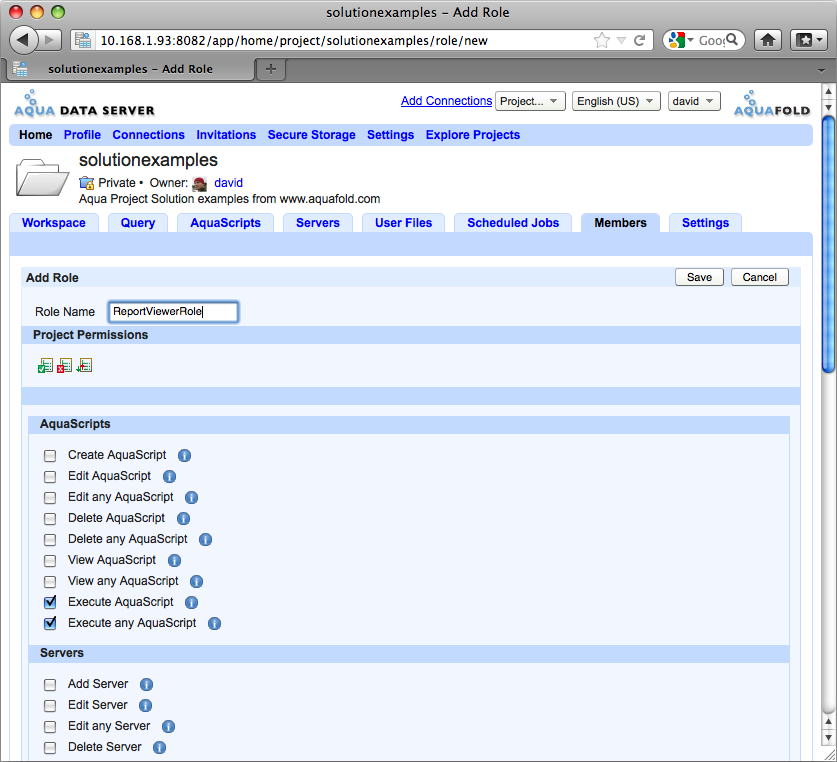Show info for Add Server permission
This screenshot has width=837, height=762.
147,685
